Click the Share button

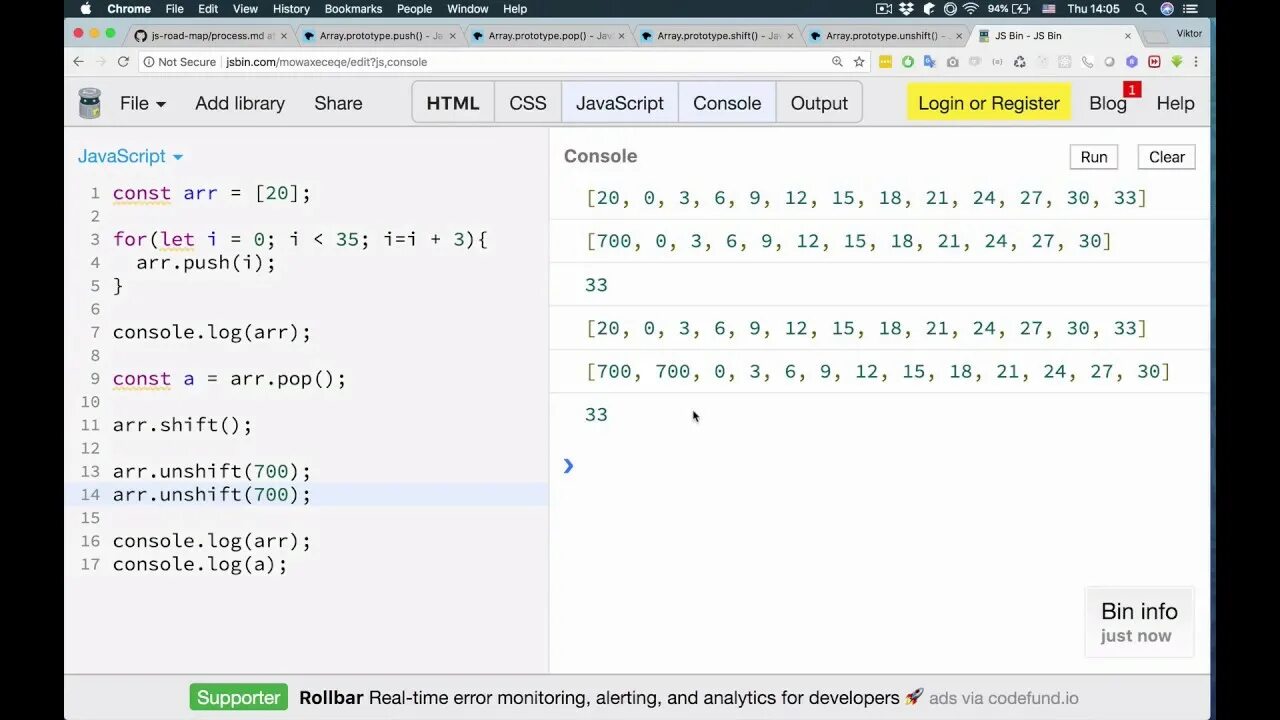pos(338,103)
